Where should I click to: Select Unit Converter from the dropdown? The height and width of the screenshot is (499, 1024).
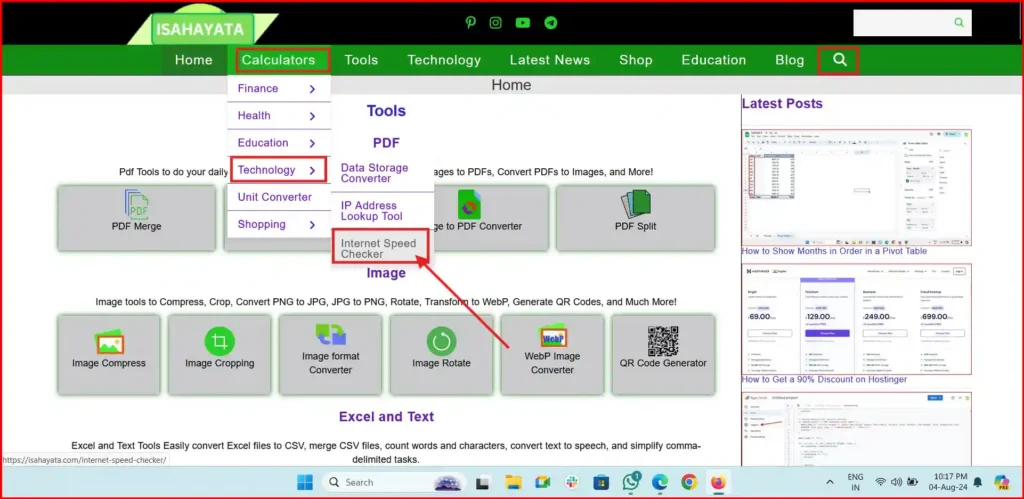click(x=275, y=197)
